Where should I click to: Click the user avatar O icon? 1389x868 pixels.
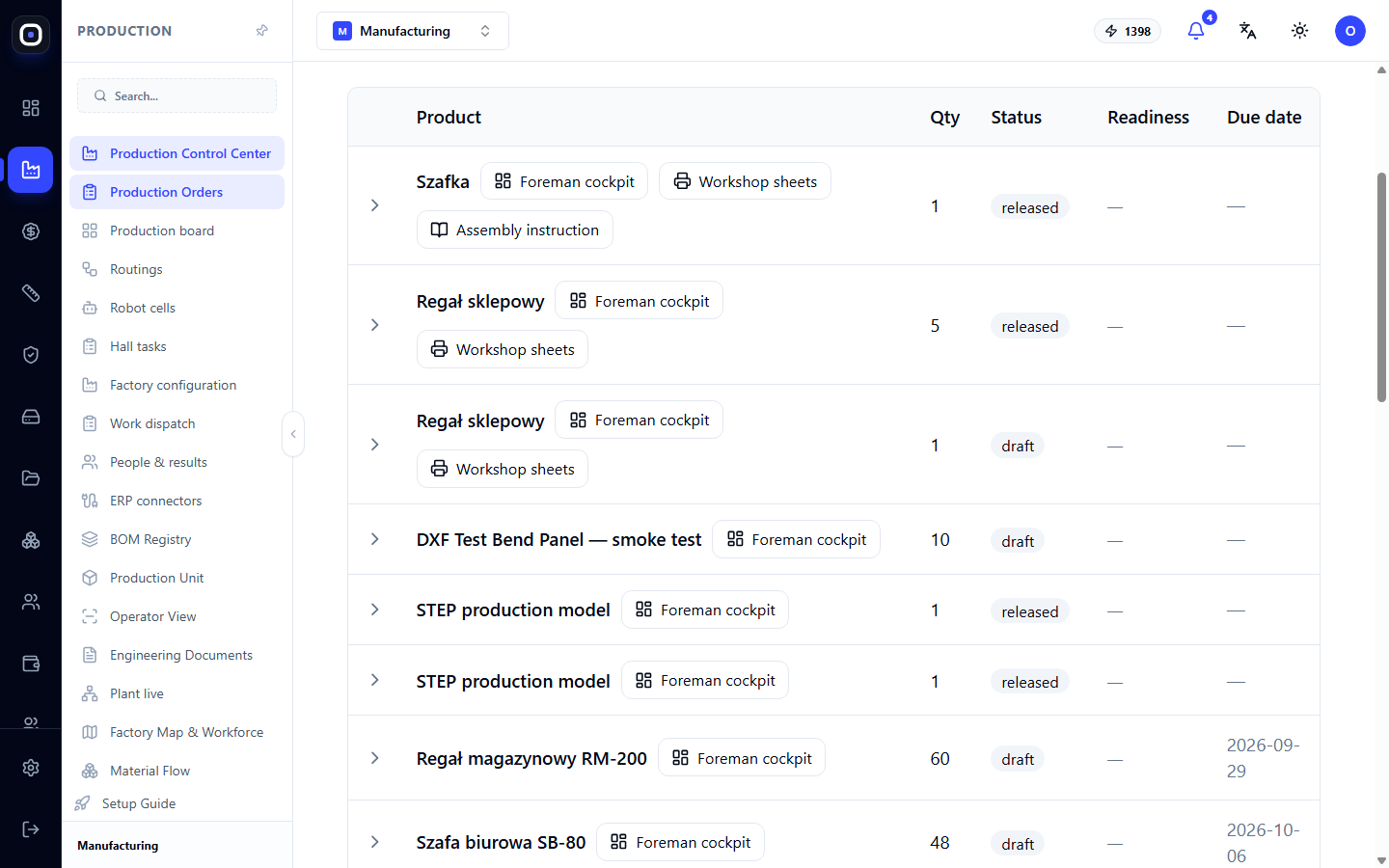pyautogui.click(x=1350, y=31)
